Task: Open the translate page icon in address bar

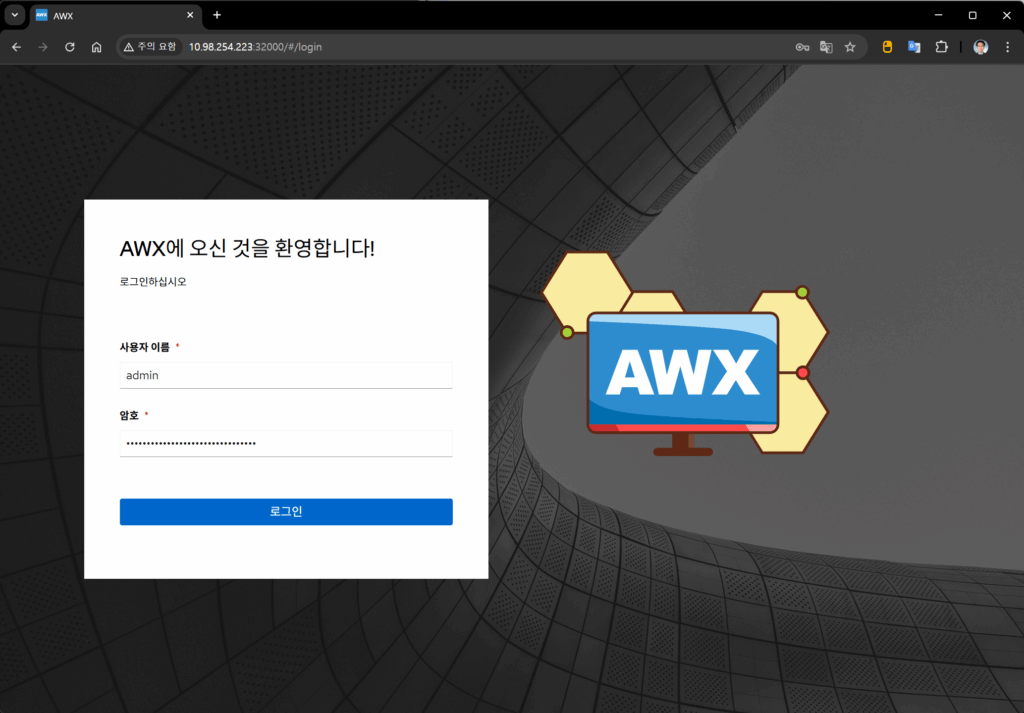Action: point(826,47)
